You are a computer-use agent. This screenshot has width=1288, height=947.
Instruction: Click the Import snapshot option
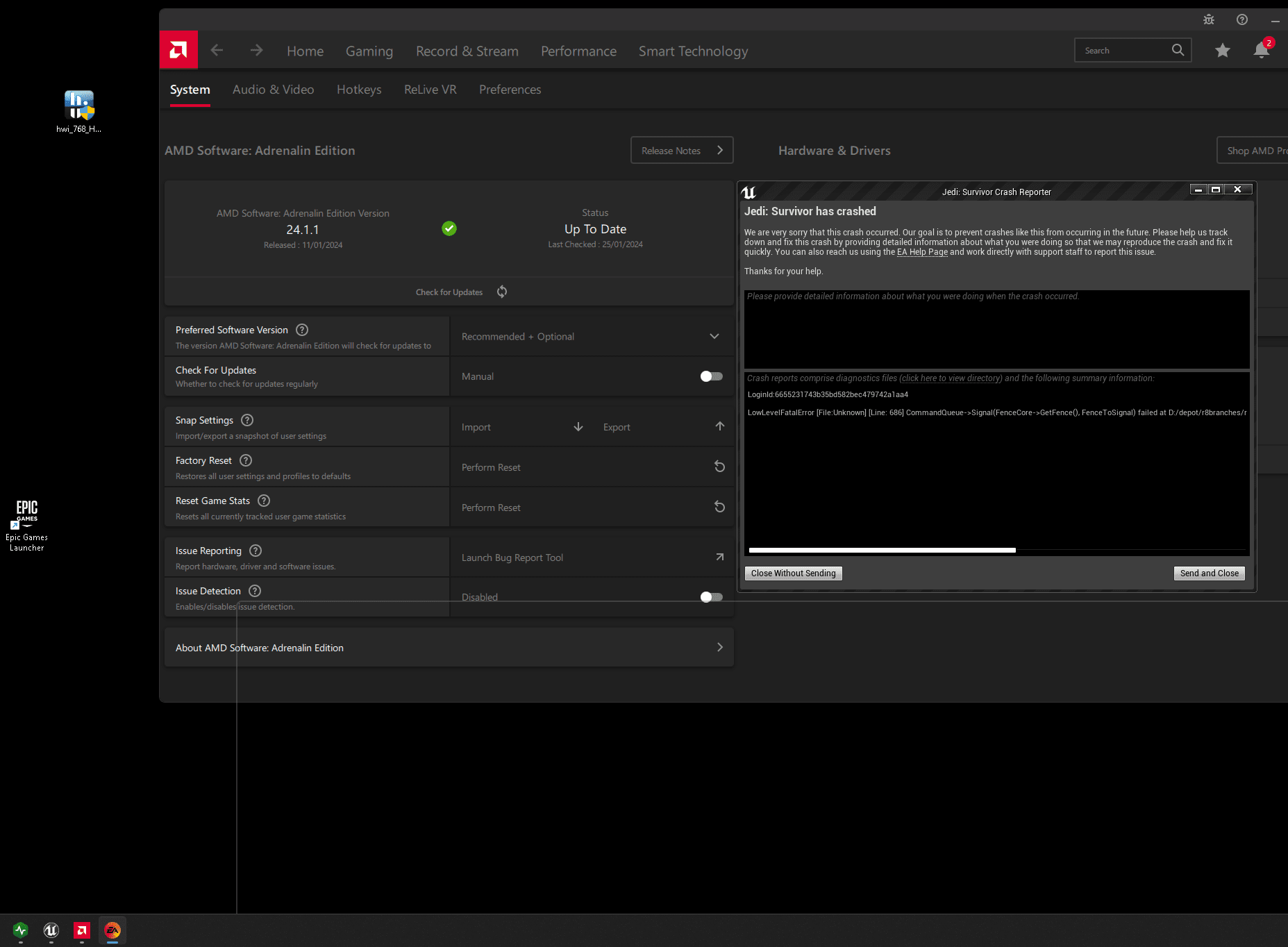476,427
